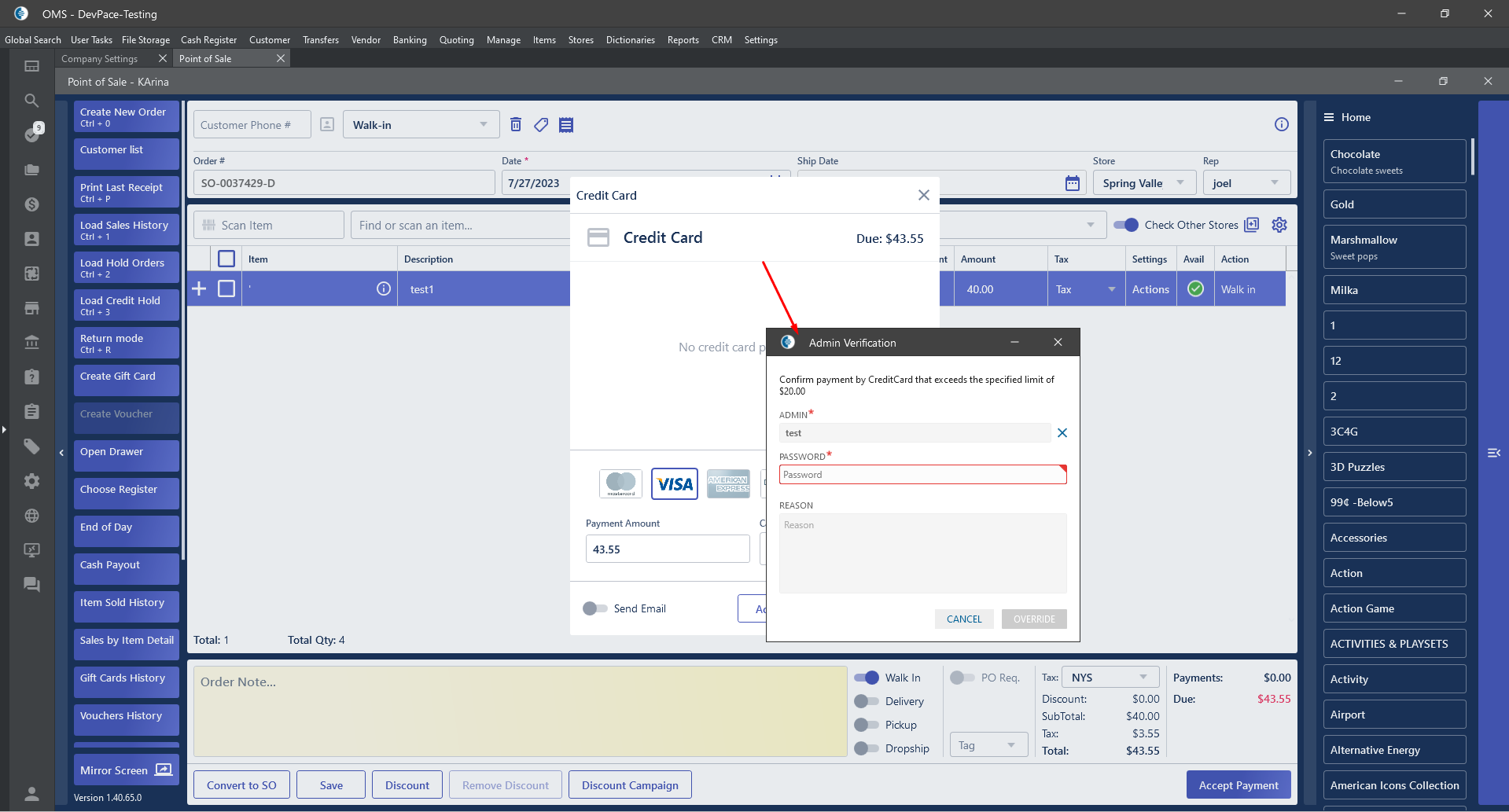
Task: Select the American Express card icon
Action: [x=728, y=483]
